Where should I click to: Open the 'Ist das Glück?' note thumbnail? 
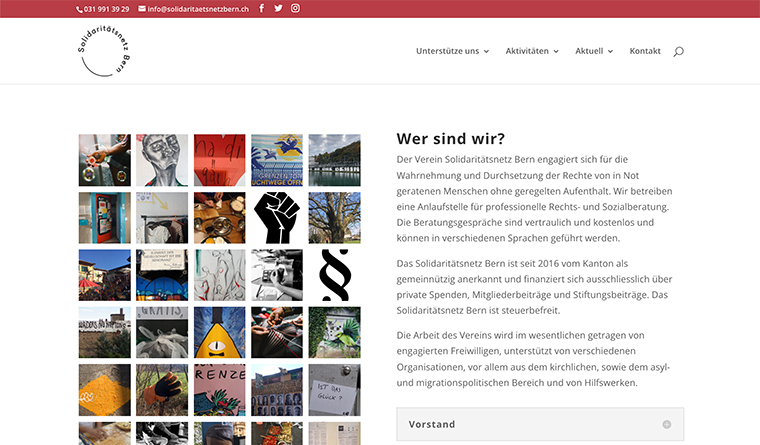coord(334,390)
